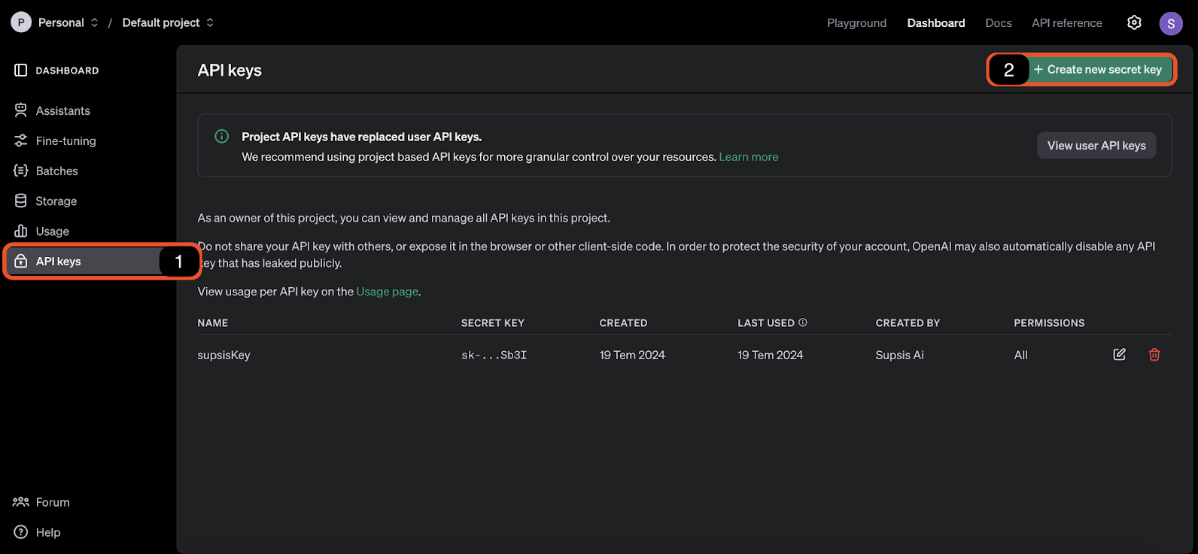This screenshot has width=1198, height=554.
Task: Click the info icon in the notice banner
Action: point(222,137)
